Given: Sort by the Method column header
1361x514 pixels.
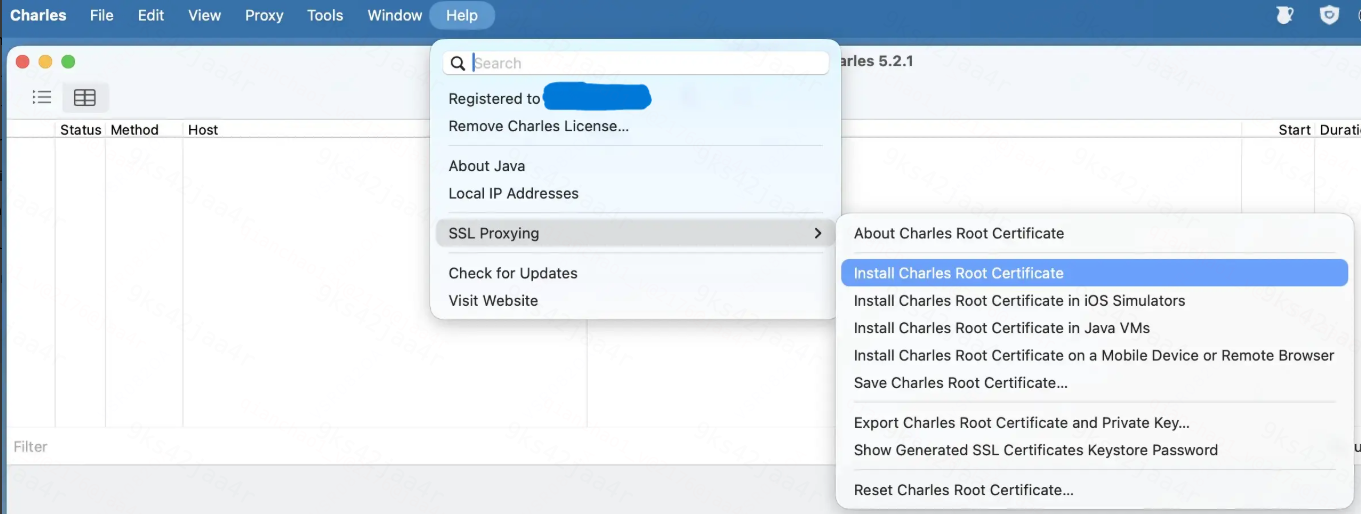Looking at the screenshot, I should (x=134, y=130).
